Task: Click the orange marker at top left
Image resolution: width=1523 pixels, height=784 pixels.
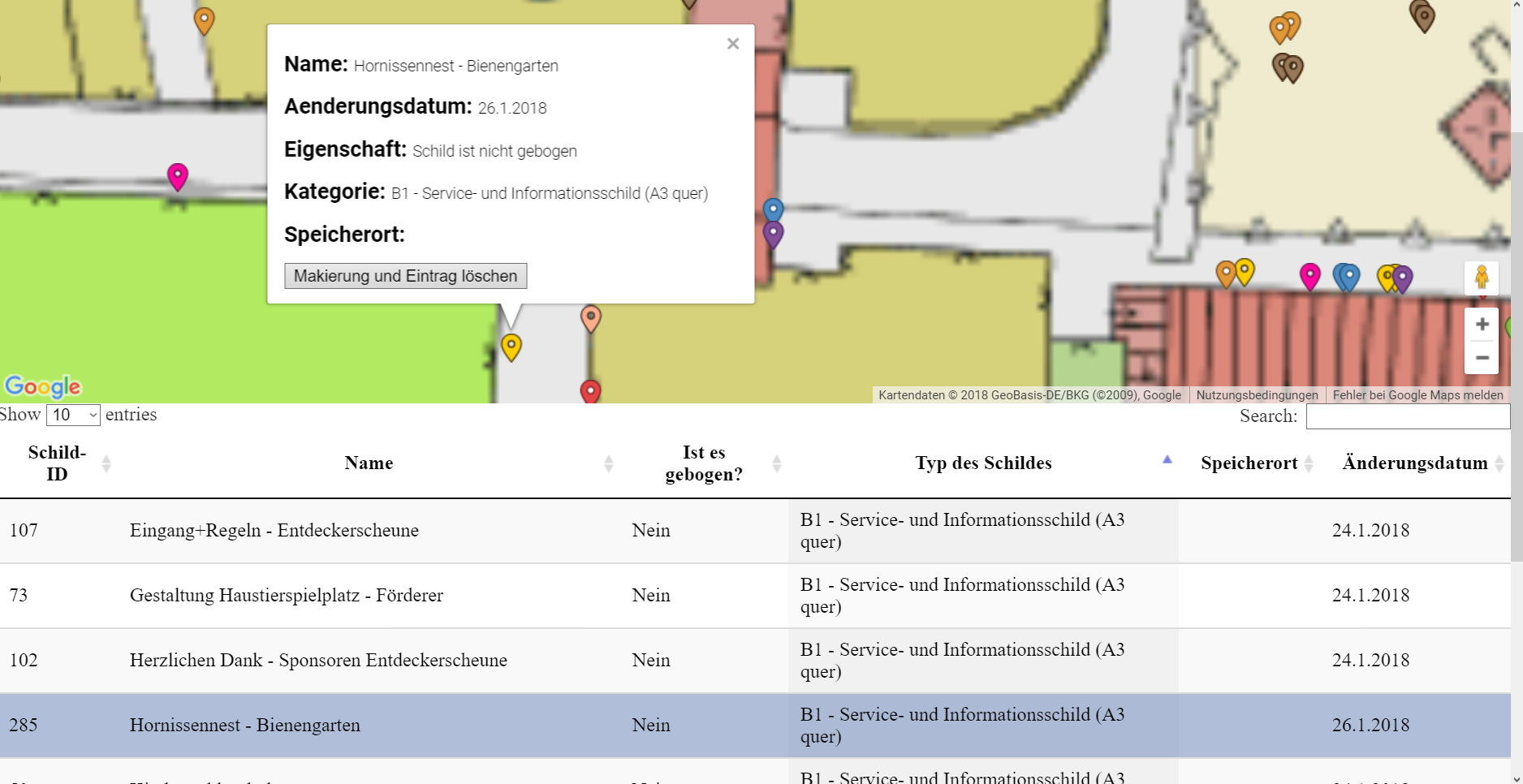Action: [205, 20]
